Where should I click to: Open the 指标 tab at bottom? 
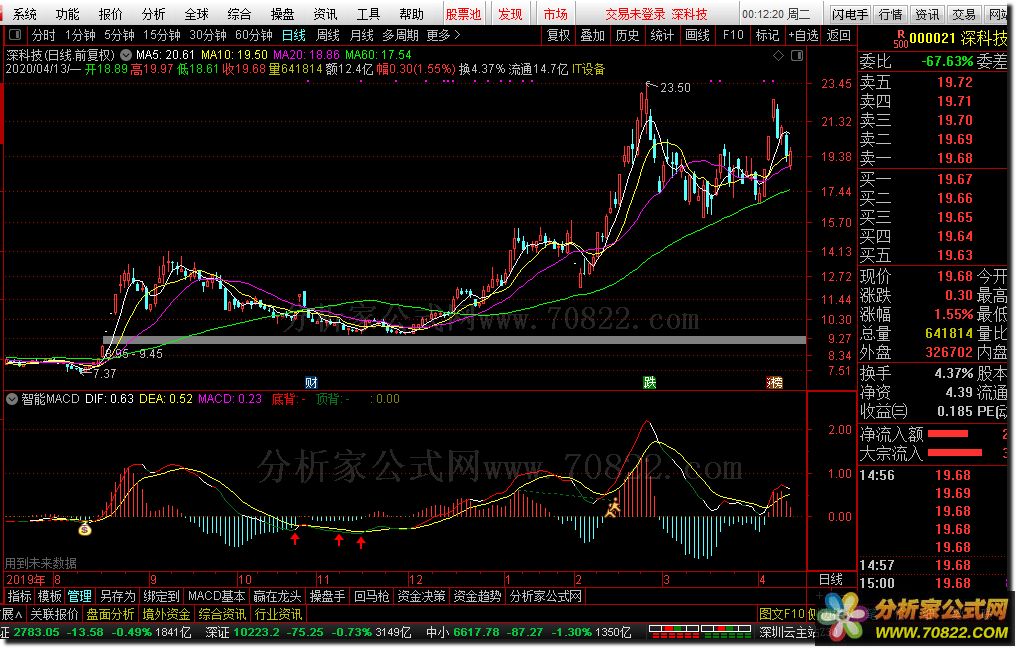click(x=19, y=596)
